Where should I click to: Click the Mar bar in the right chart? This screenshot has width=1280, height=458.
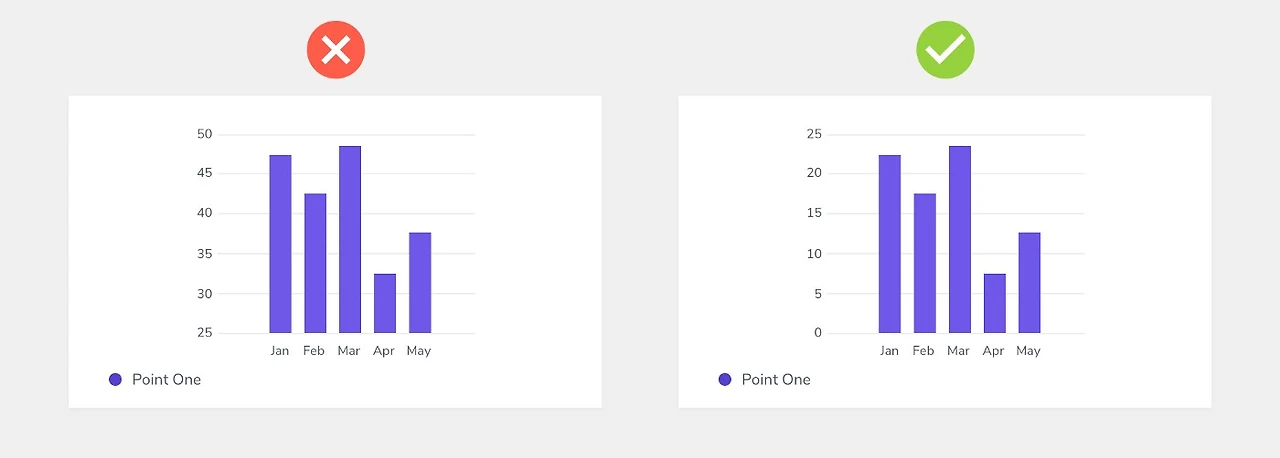click(960, 239)
